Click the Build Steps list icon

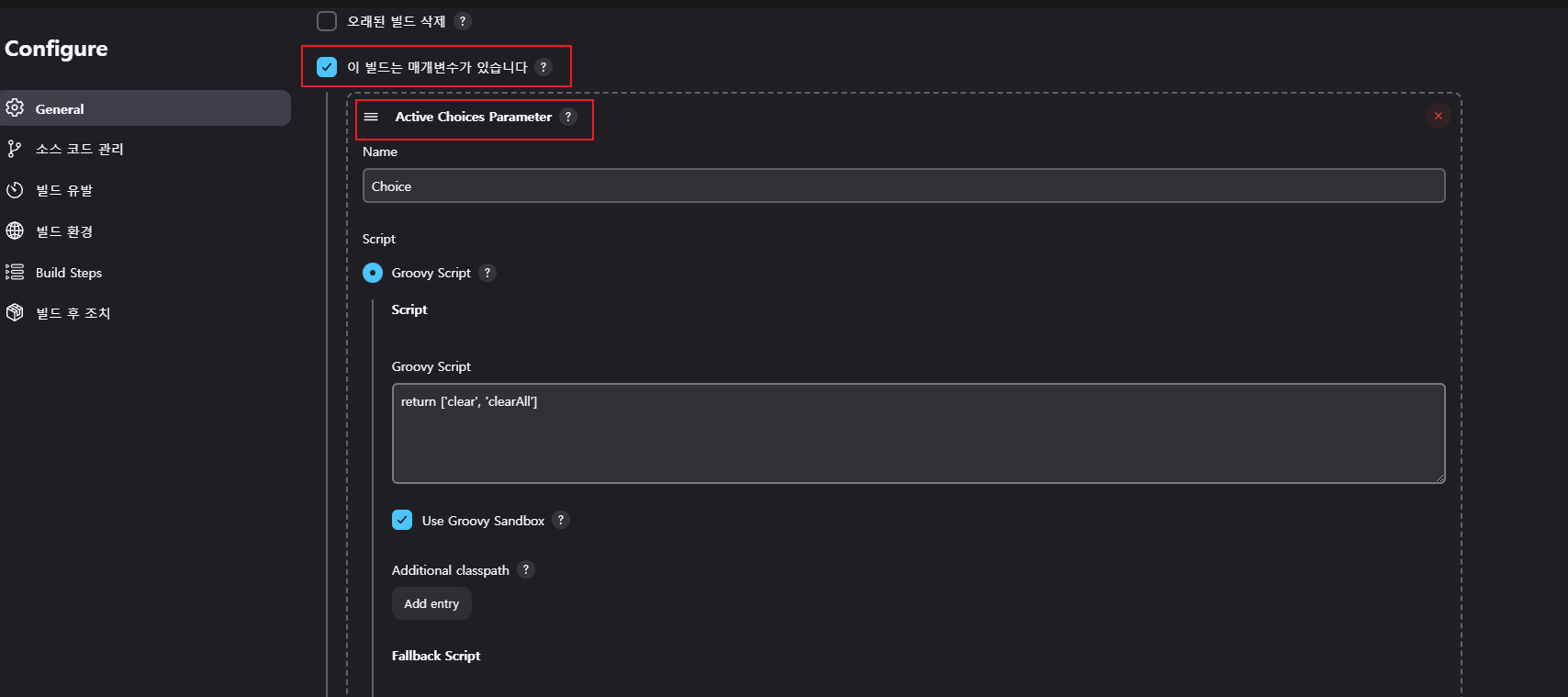15,272
